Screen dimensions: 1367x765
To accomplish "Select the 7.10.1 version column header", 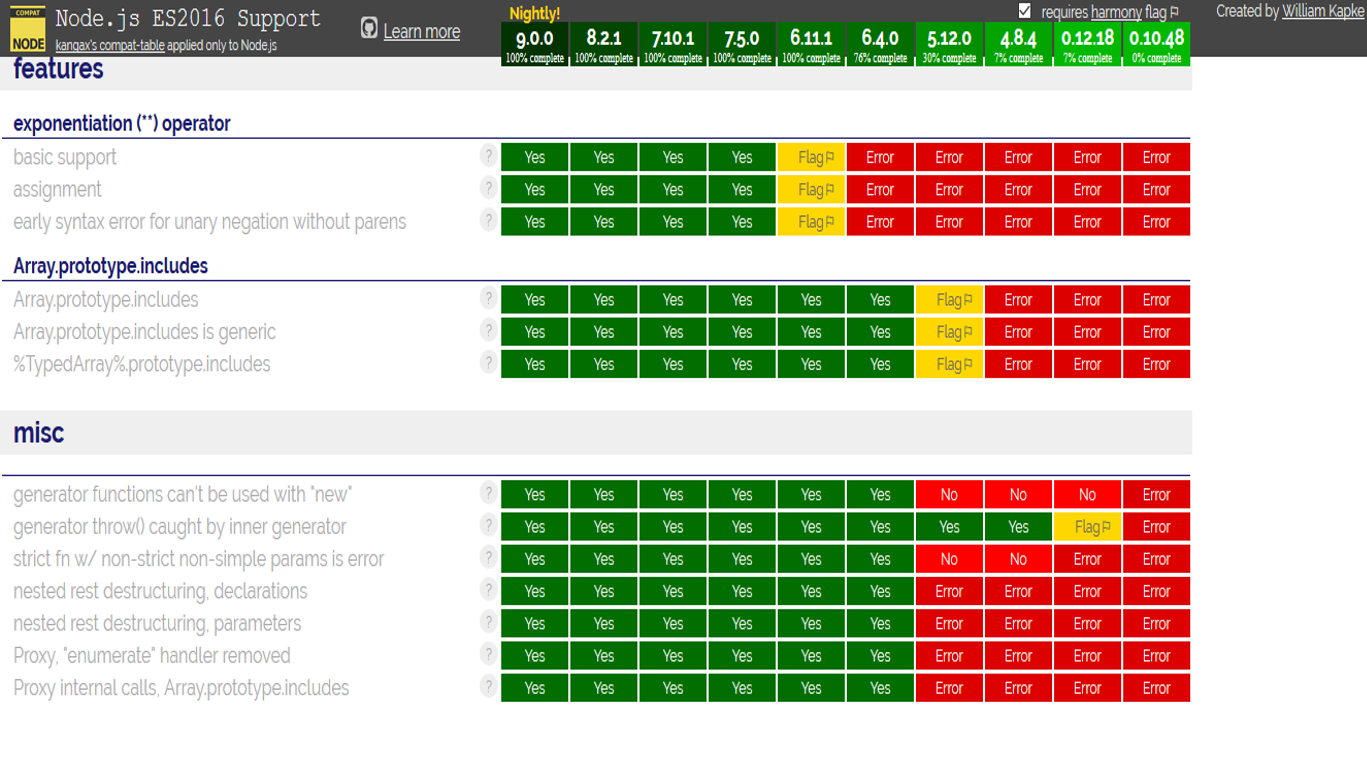I will coord(673,44).
